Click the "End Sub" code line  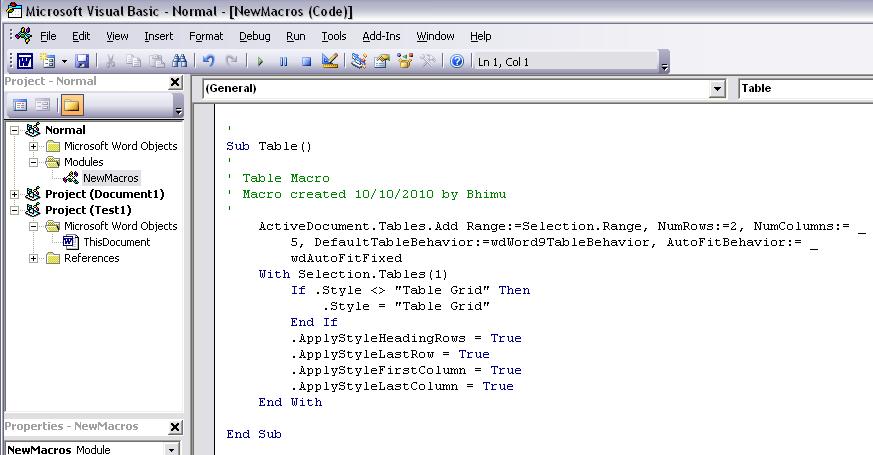tap(254, 434)
